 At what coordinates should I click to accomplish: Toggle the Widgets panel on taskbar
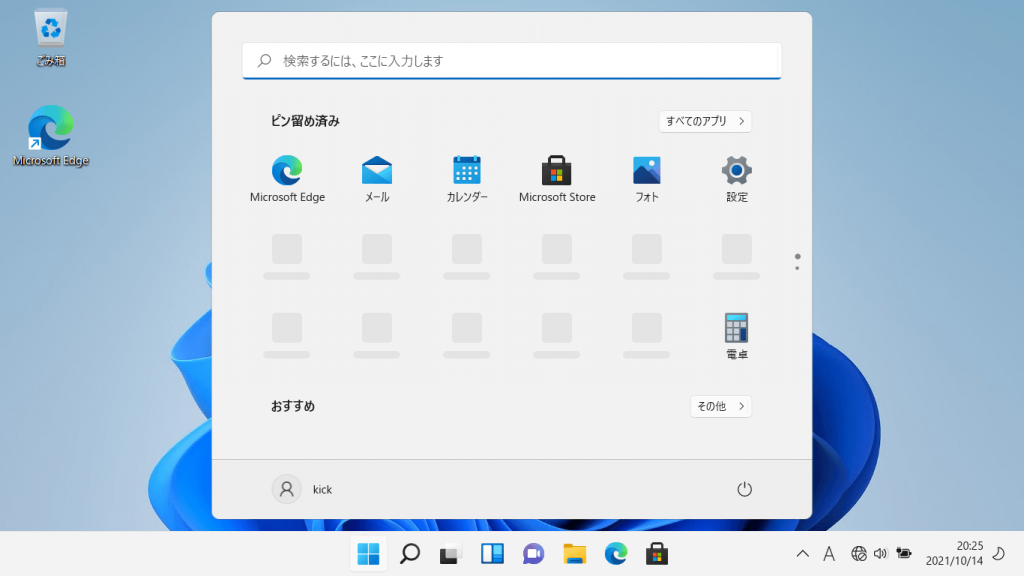coord(492,554)
